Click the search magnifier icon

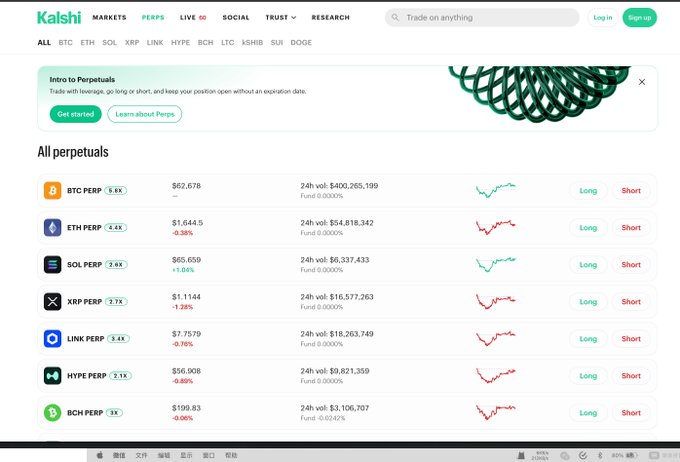[395, 17]
